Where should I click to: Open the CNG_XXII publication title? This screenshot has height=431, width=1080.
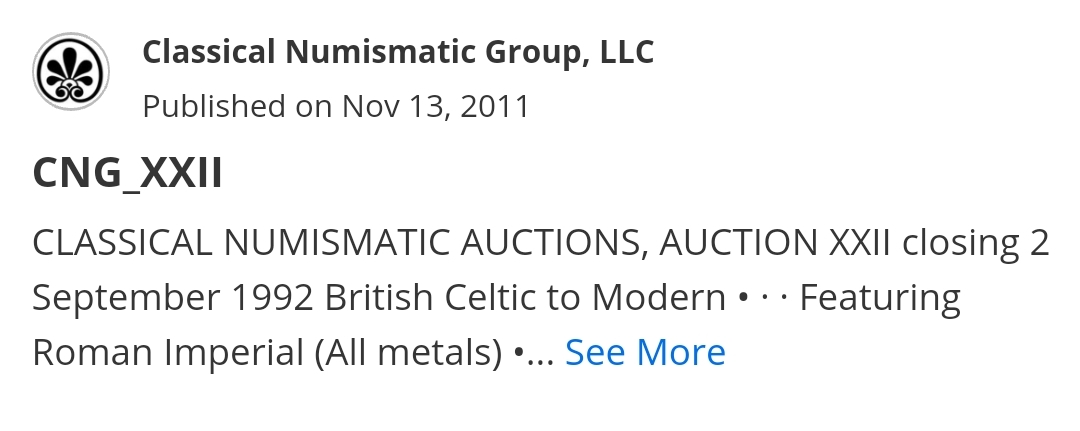click(127, 173)
